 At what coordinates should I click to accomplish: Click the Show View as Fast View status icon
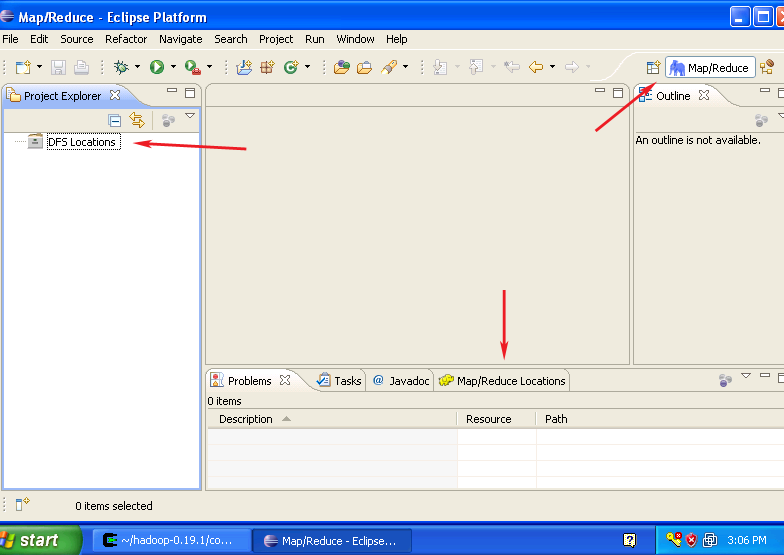[22, 504]
